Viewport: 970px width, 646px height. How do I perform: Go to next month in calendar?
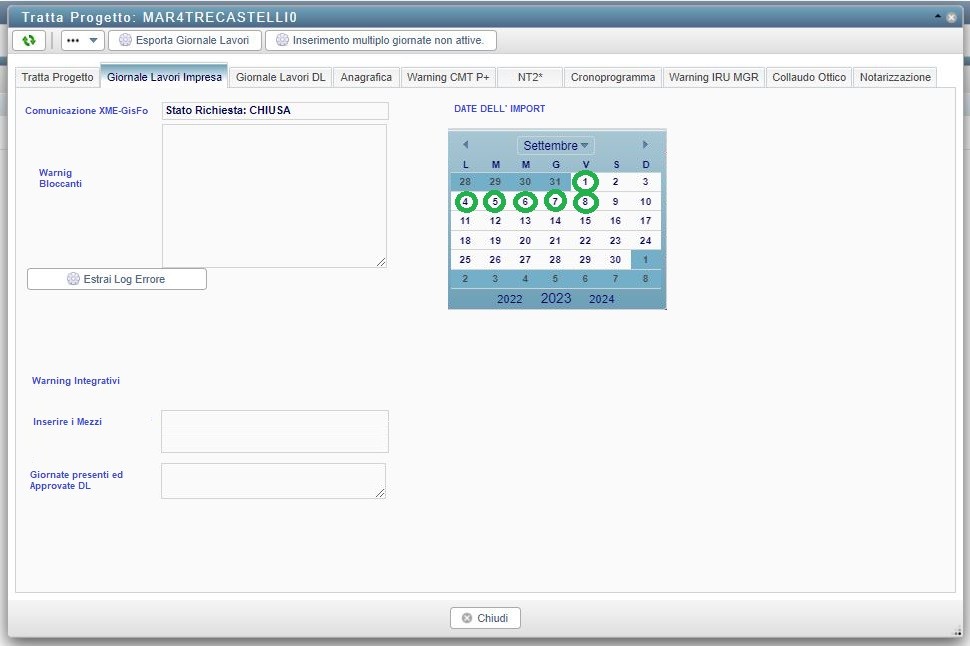coord(645,145)
